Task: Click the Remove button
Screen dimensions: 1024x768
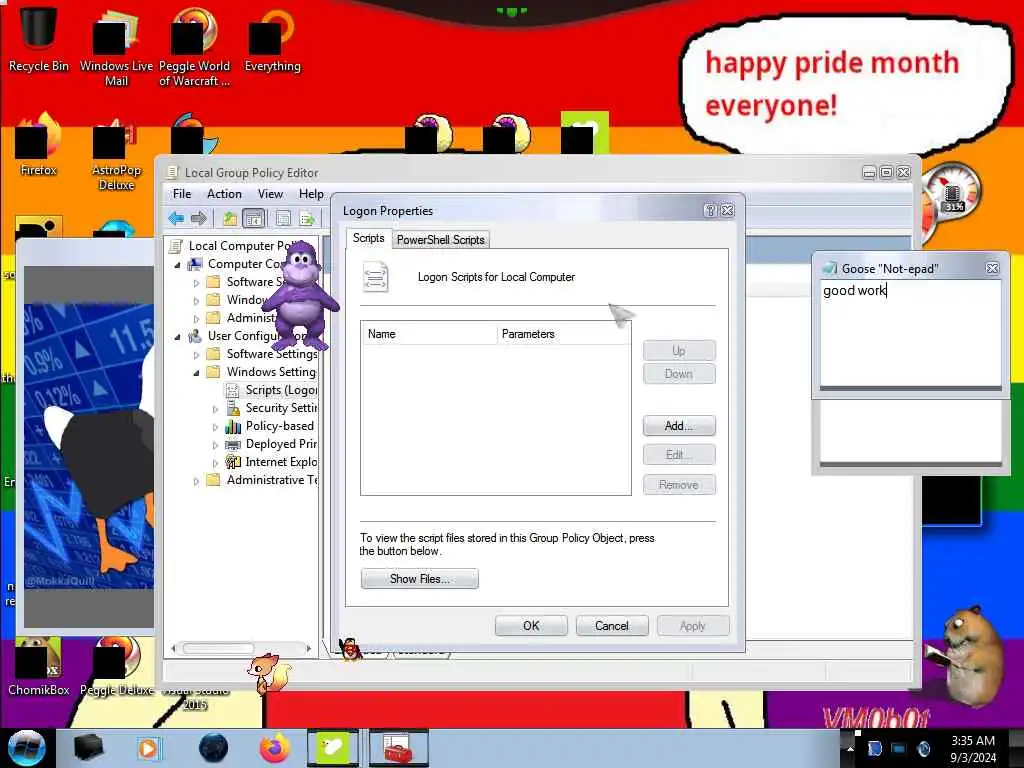Action: 679,485
